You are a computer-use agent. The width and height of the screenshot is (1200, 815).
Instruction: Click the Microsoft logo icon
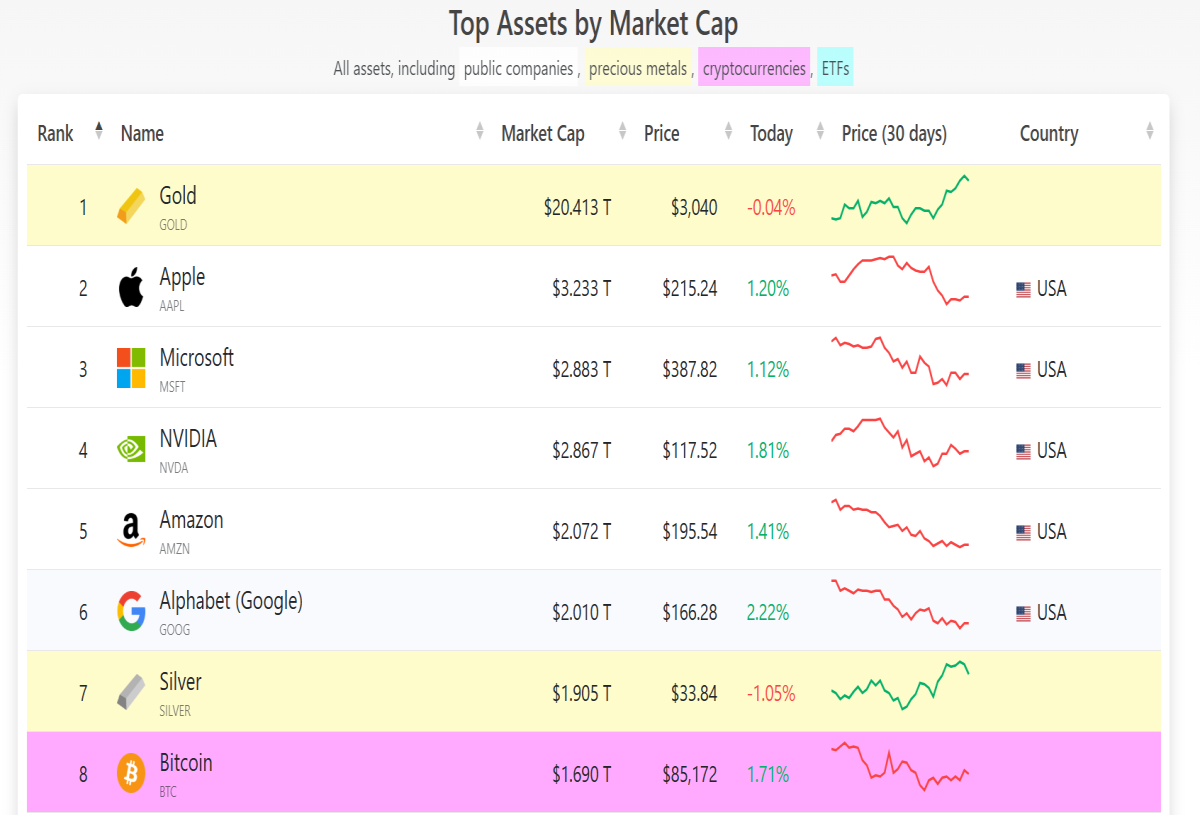point(131,368)
